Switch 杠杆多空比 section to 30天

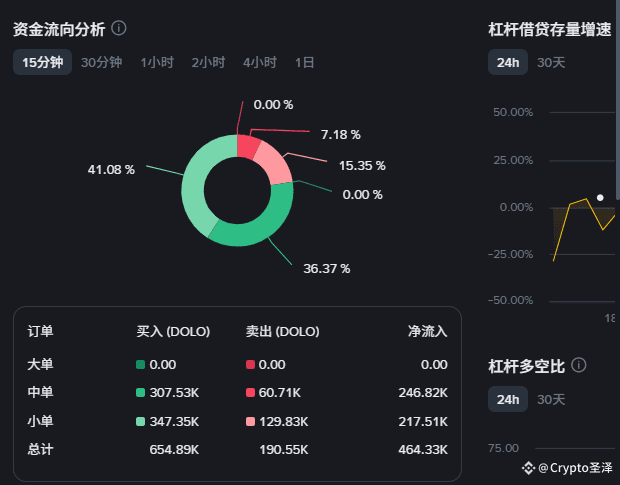[x=551, y=400]
